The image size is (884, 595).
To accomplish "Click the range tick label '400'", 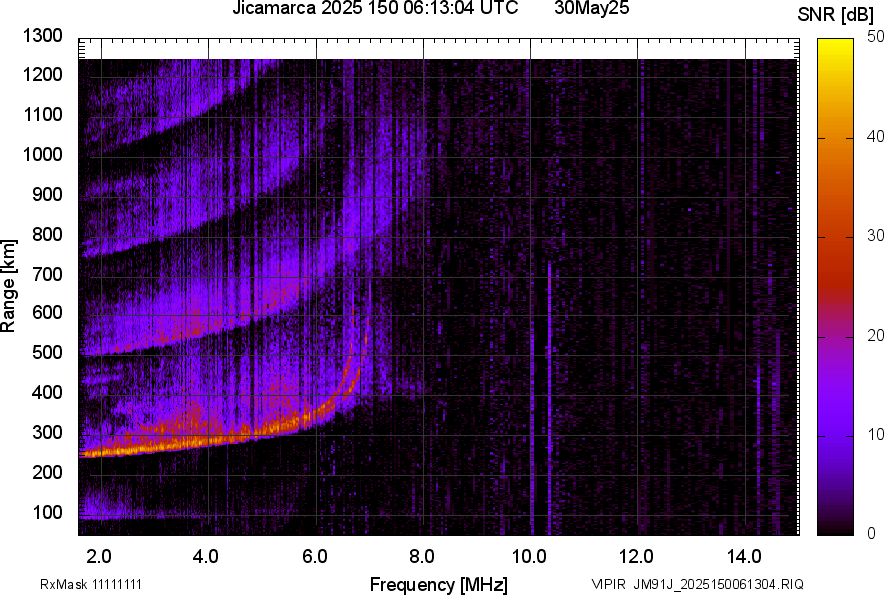I will (x=47, y=391).
